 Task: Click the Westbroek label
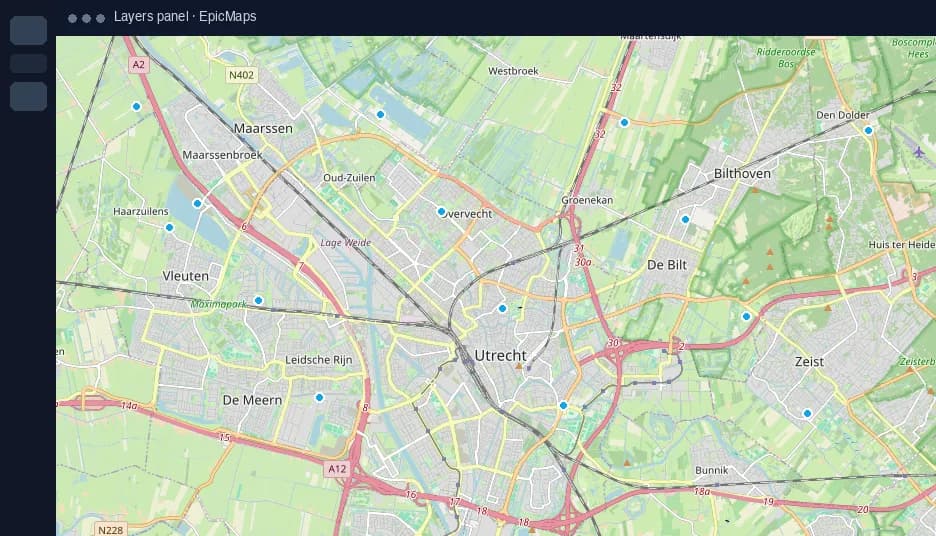[x=513, y=71]
